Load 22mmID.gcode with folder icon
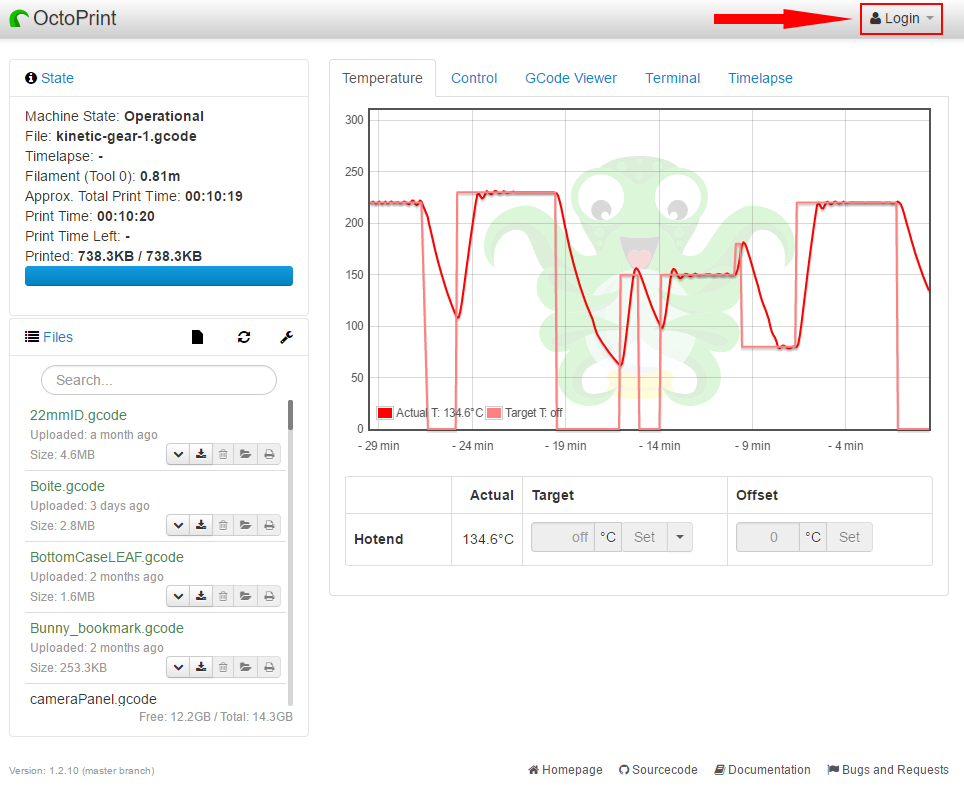This screenshot has width=964, height=791. point(246,454)
